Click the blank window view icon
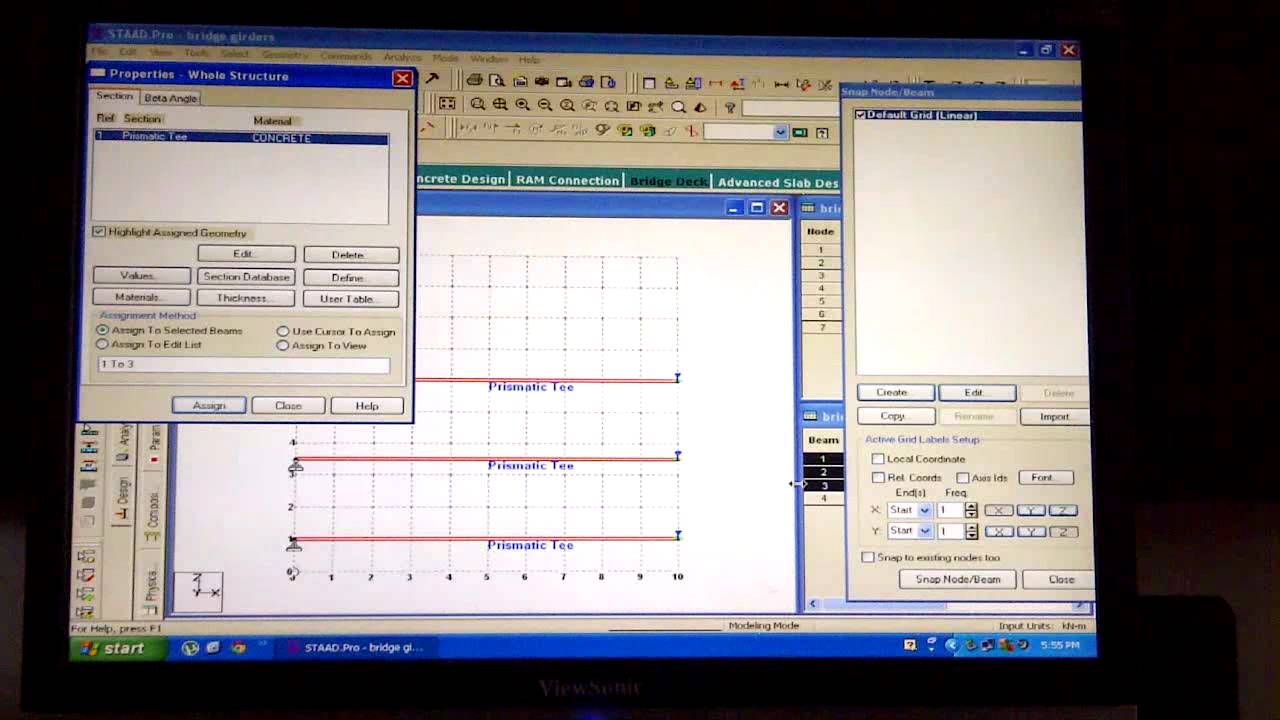This screenshot has height=720, width=1280. click(x=649, y=83)
